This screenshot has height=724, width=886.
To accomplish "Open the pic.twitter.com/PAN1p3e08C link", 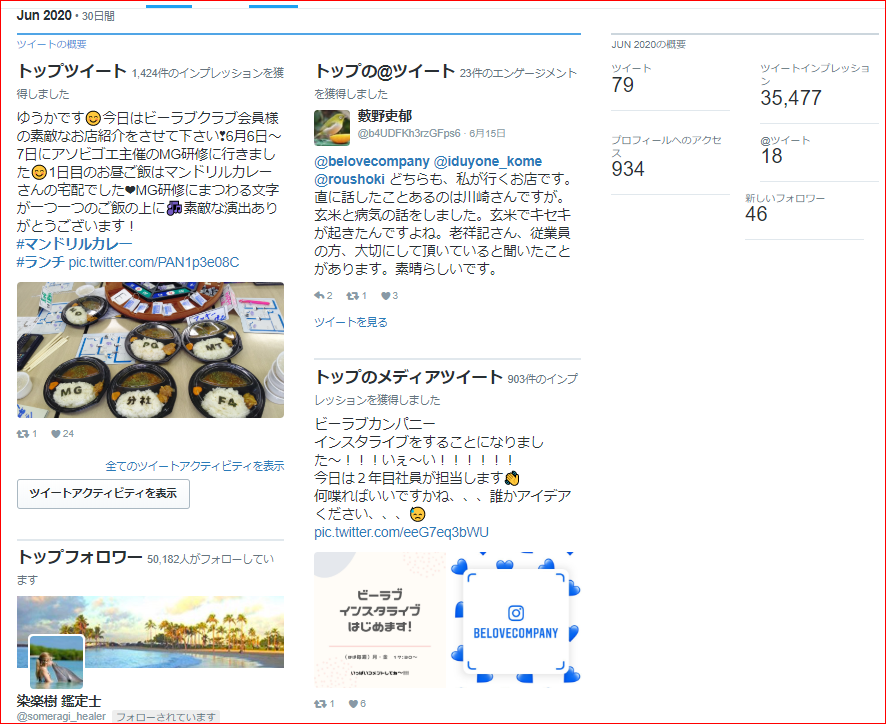I will tap(154, 262).
